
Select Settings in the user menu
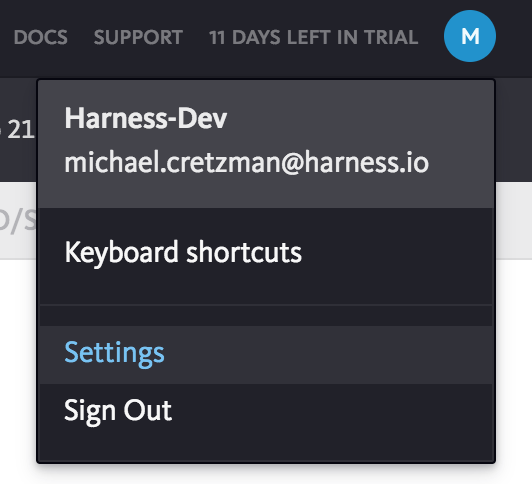[x=266, y=355]
